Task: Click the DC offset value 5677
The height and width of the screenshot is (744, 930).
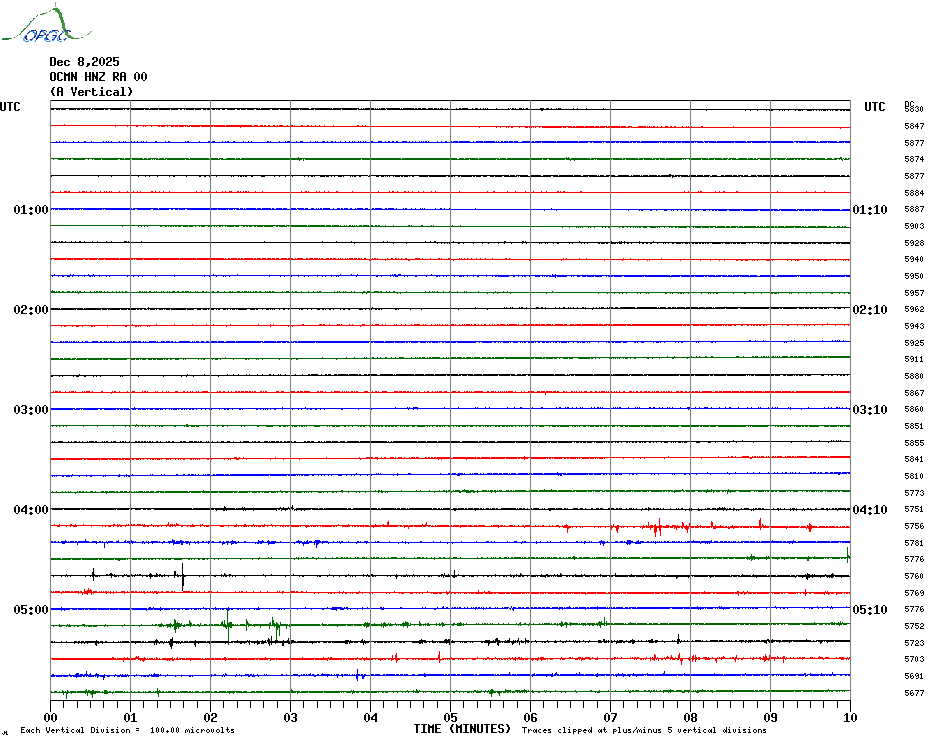Action: click(x=914, y=693)
